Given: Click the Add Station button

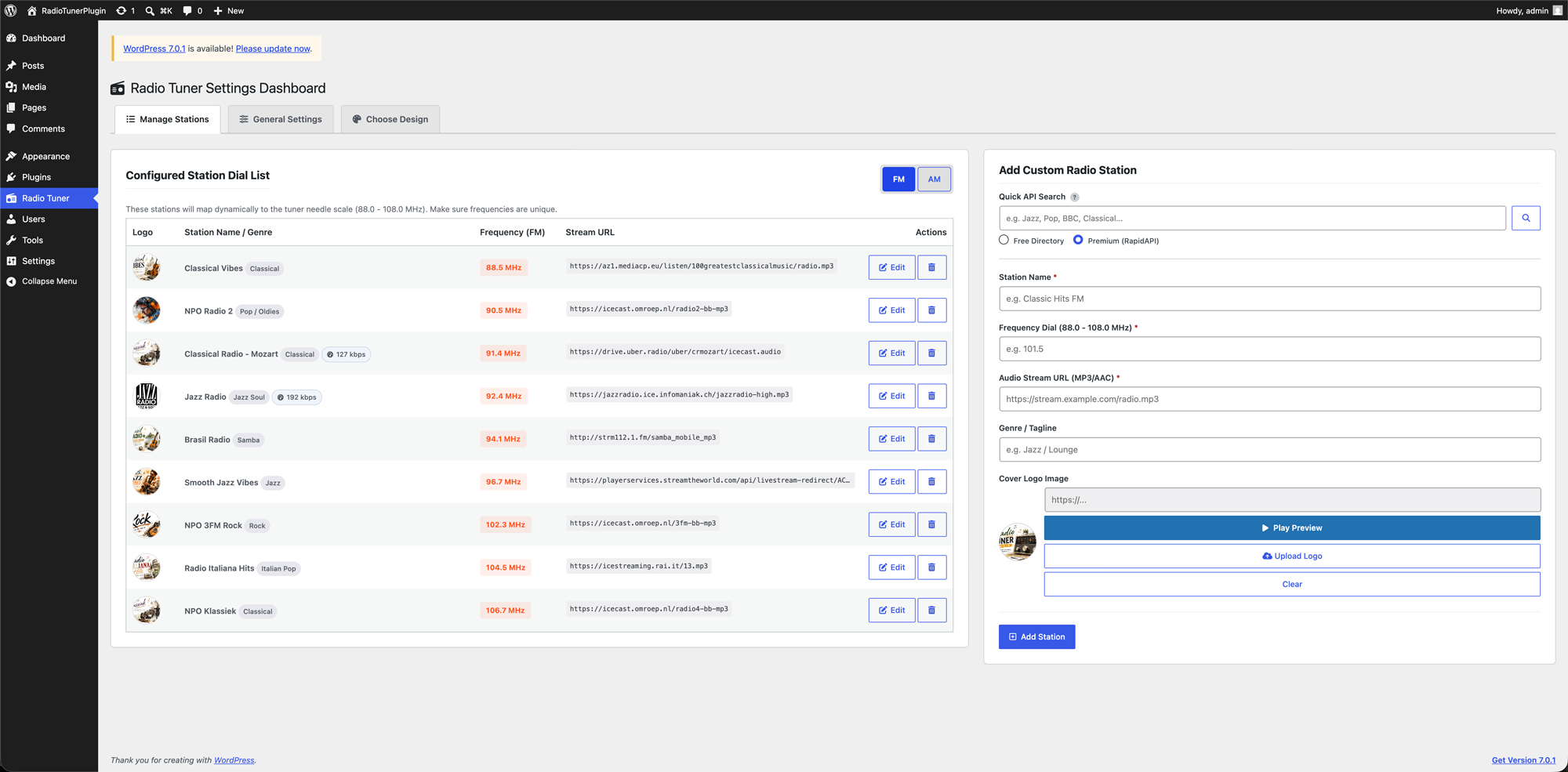Looking at the screenshot, I should tap(1036, 637).
